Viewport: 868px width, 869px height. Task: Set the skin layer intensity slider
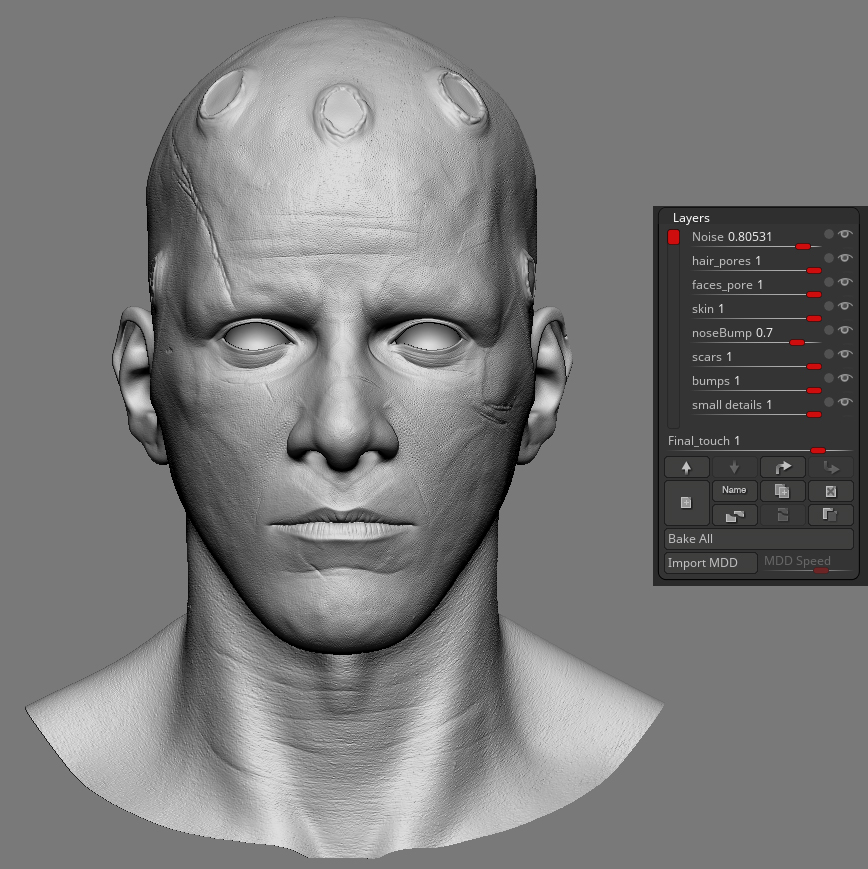[x=813, y=318]
